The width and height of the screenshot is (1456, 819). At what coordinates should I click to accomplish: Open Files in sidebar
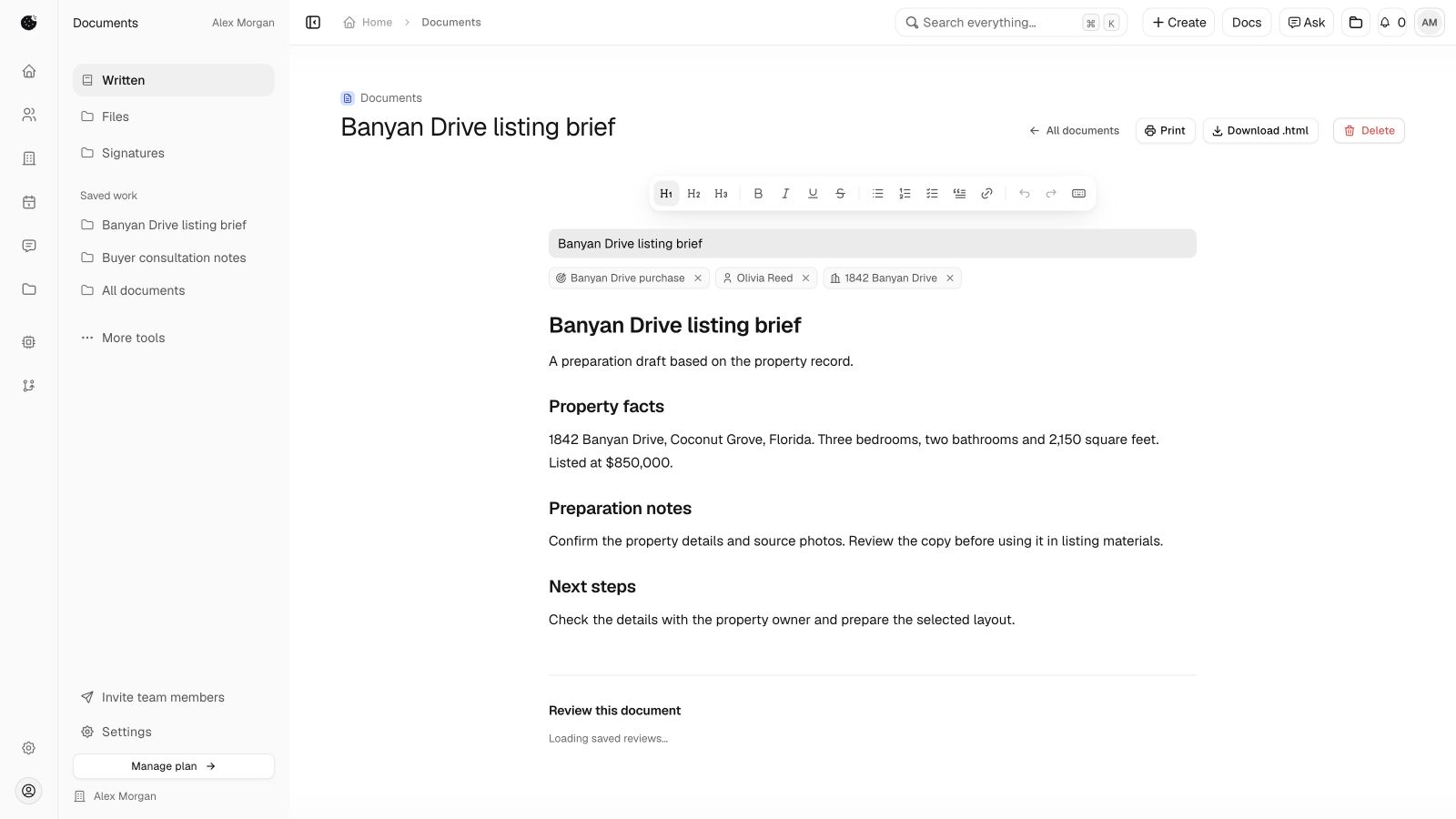point(174,116)
